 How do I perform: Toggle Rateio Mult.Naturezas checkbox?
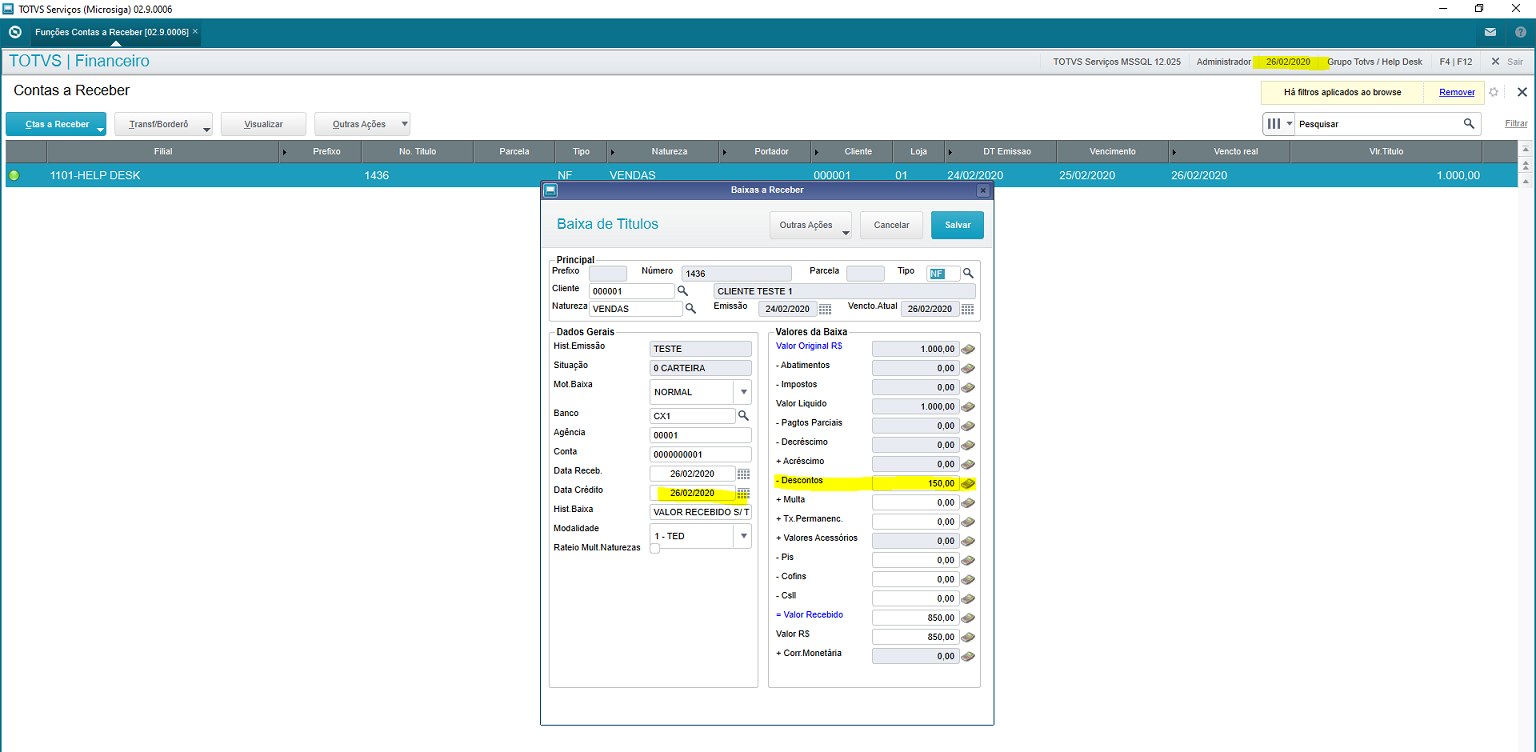tap(654, 548)
